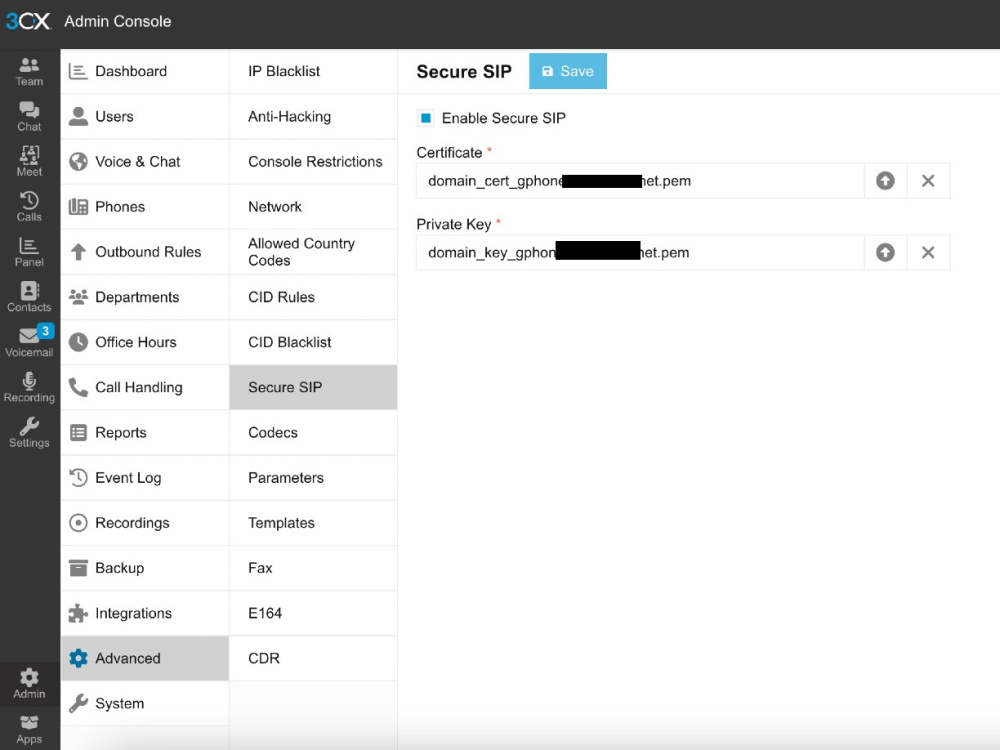Open Voicemail with 3 unread badge

(29, 342)
